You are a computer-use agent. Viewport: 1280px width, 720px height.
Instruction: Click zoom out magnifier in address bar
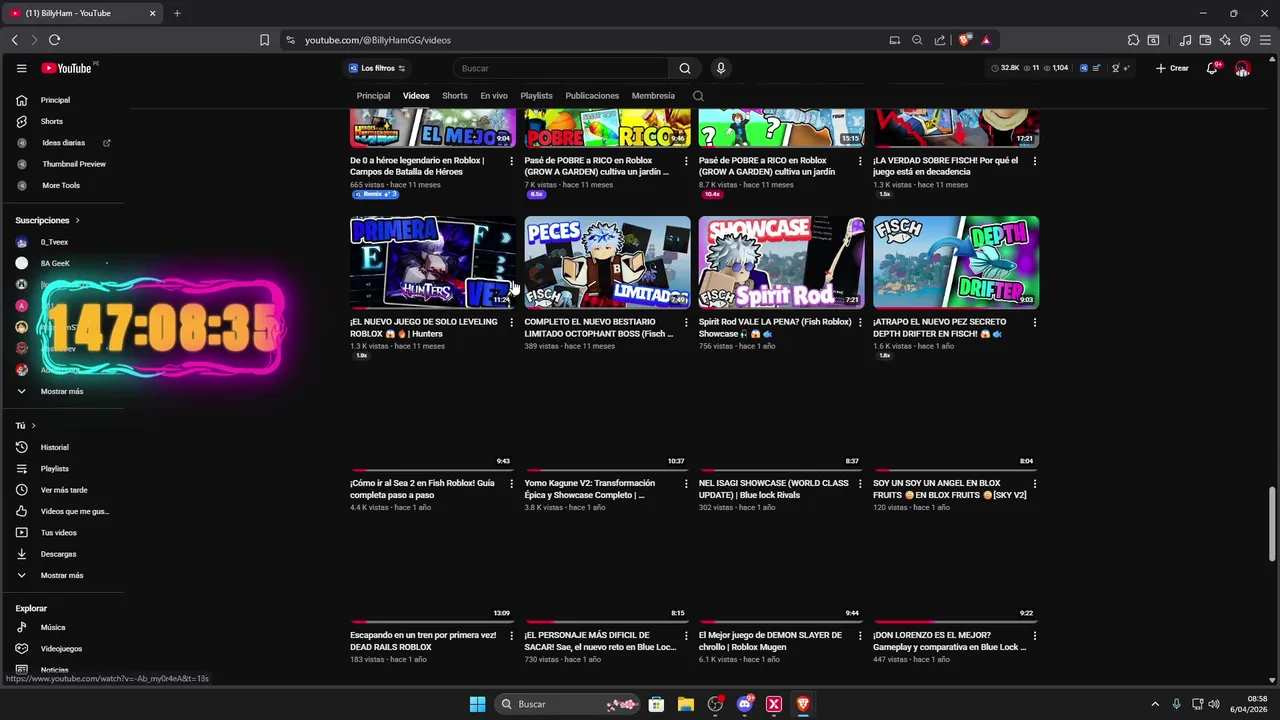click(917, 40)
